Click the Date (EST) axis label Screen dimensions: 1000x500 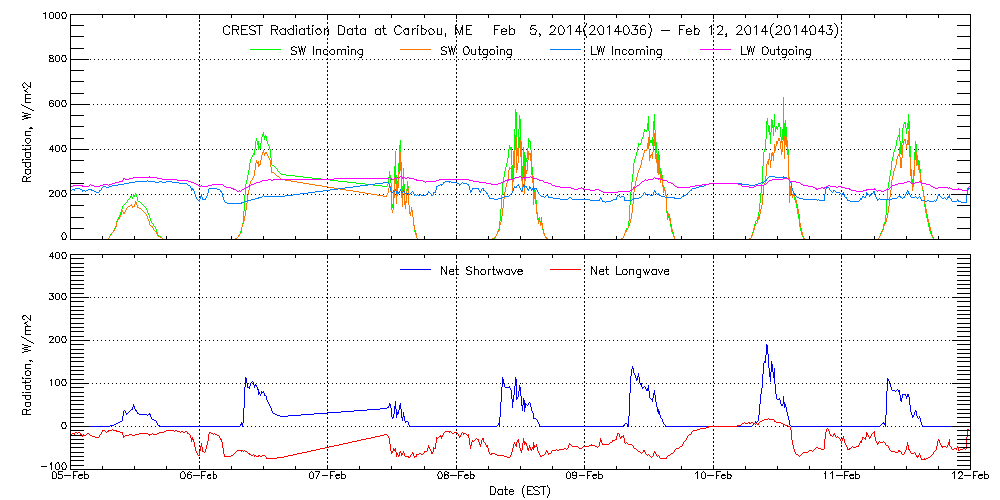[x=519, y=491]
